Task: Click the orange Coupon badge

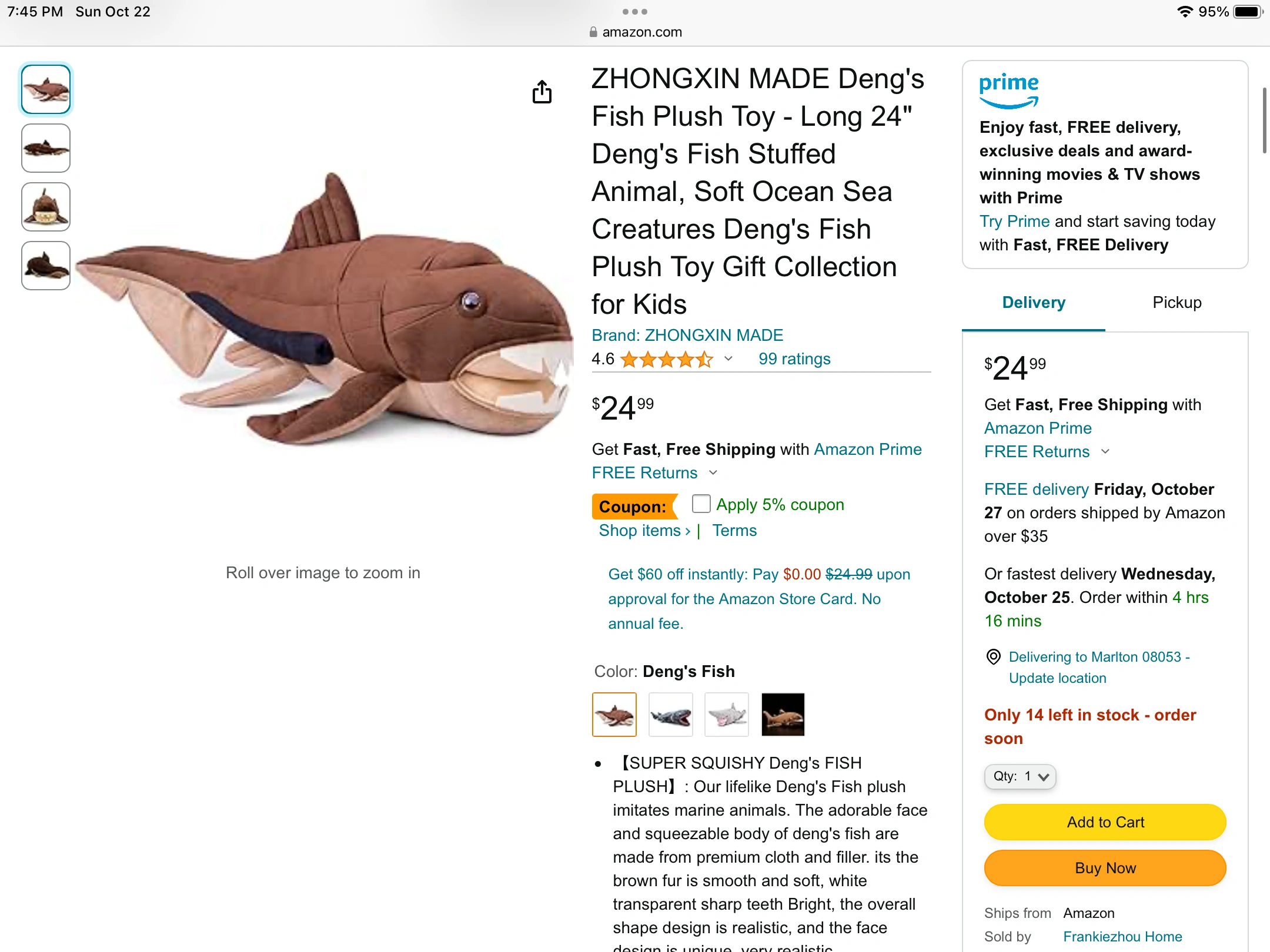Action: [634, 506]
